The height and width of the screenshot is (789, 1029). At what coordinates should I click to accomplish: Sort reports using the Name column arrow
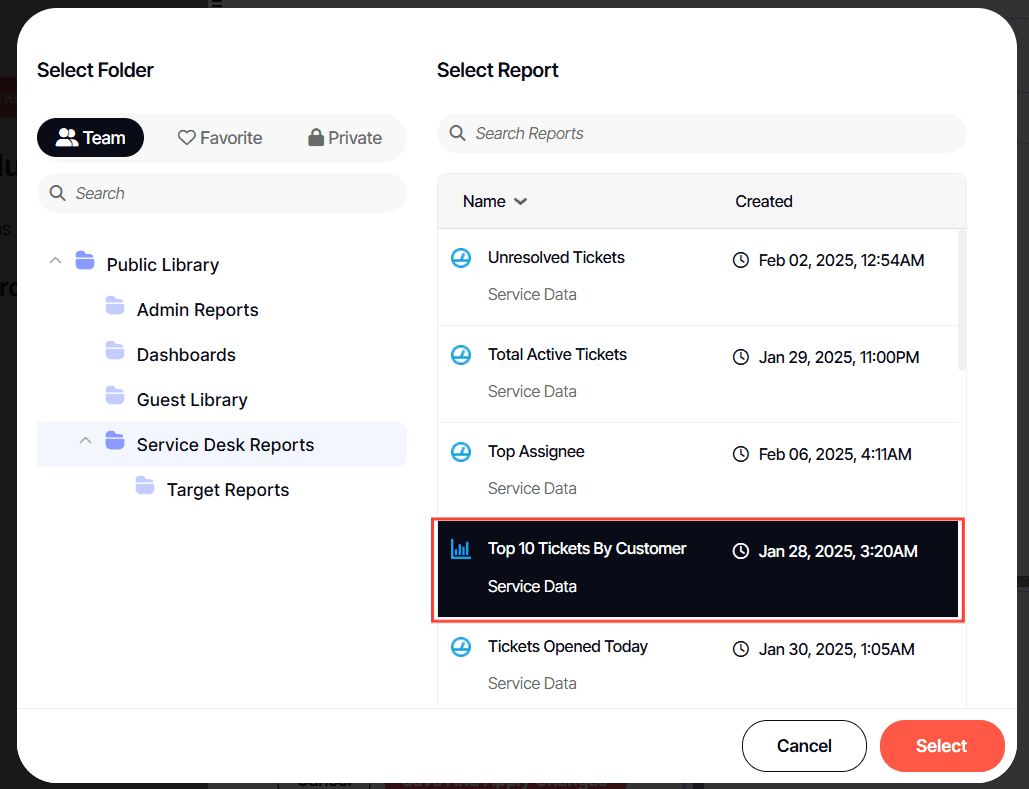pyautogui.click(x=520, y=202)
